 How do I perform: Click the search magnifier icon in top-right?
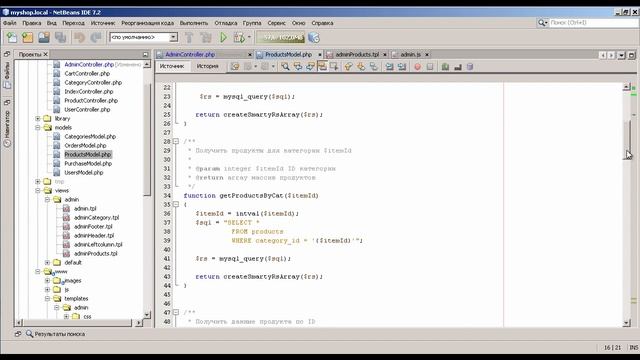tap(542, 23)
